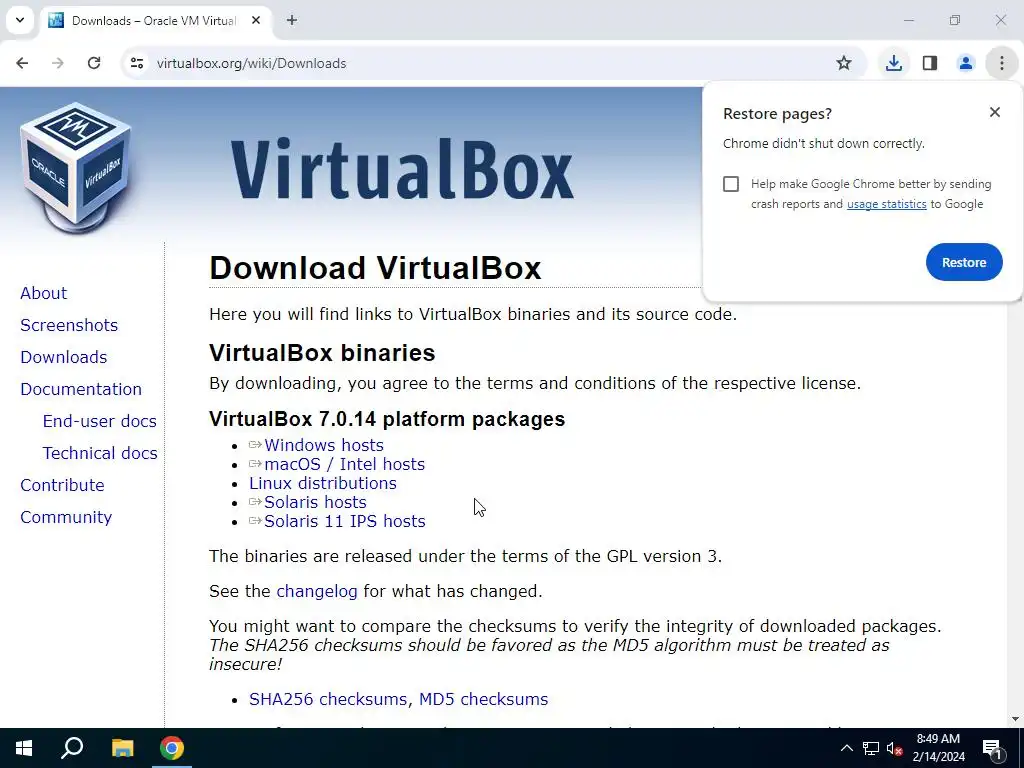Image resolution: width=1024 pixels, height=768 pixels.
Task: Open the Windows Start menu
Action: point(24,748)
